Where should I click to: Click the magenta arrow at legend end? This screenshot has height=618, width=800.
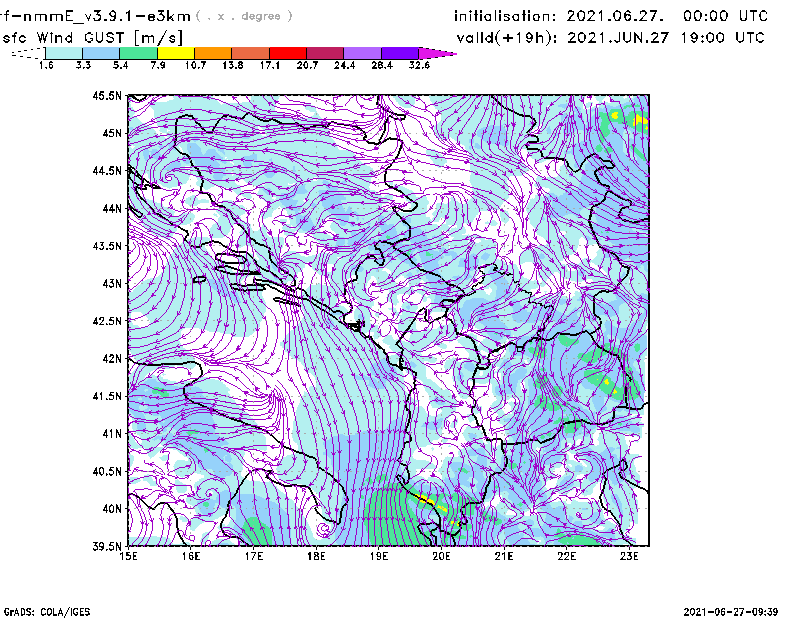click(437, 53)
